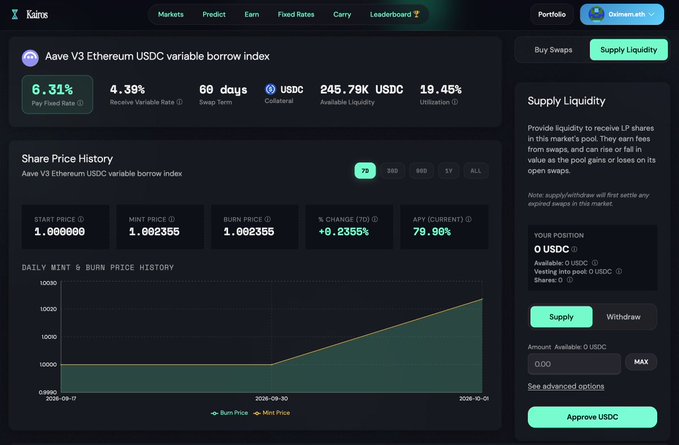
Task: Switch to Withdraw mode
Action: [623, 317]
